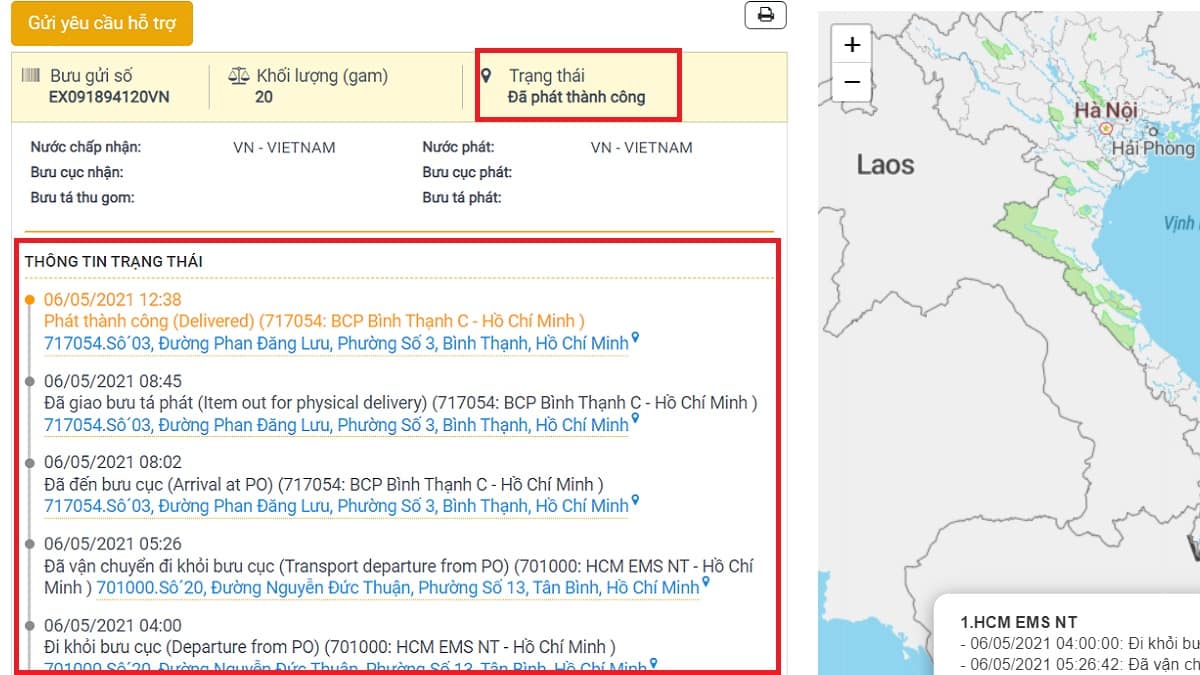Image resolution: width=1200 pixels, height=675 pixels.
Task: Click the timeline dot for 08:45 entry
Action: (x=30, y=381)
